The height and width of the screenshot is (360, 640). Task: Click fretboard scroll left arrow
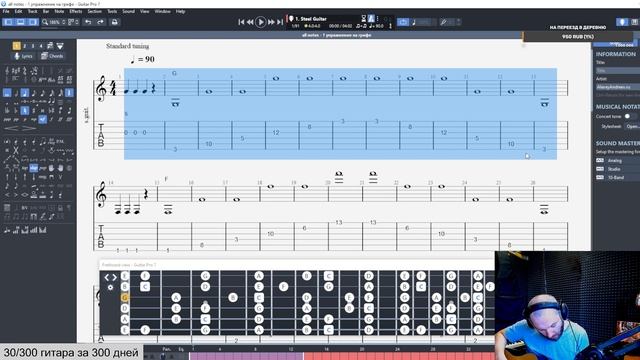coord(107,278)
